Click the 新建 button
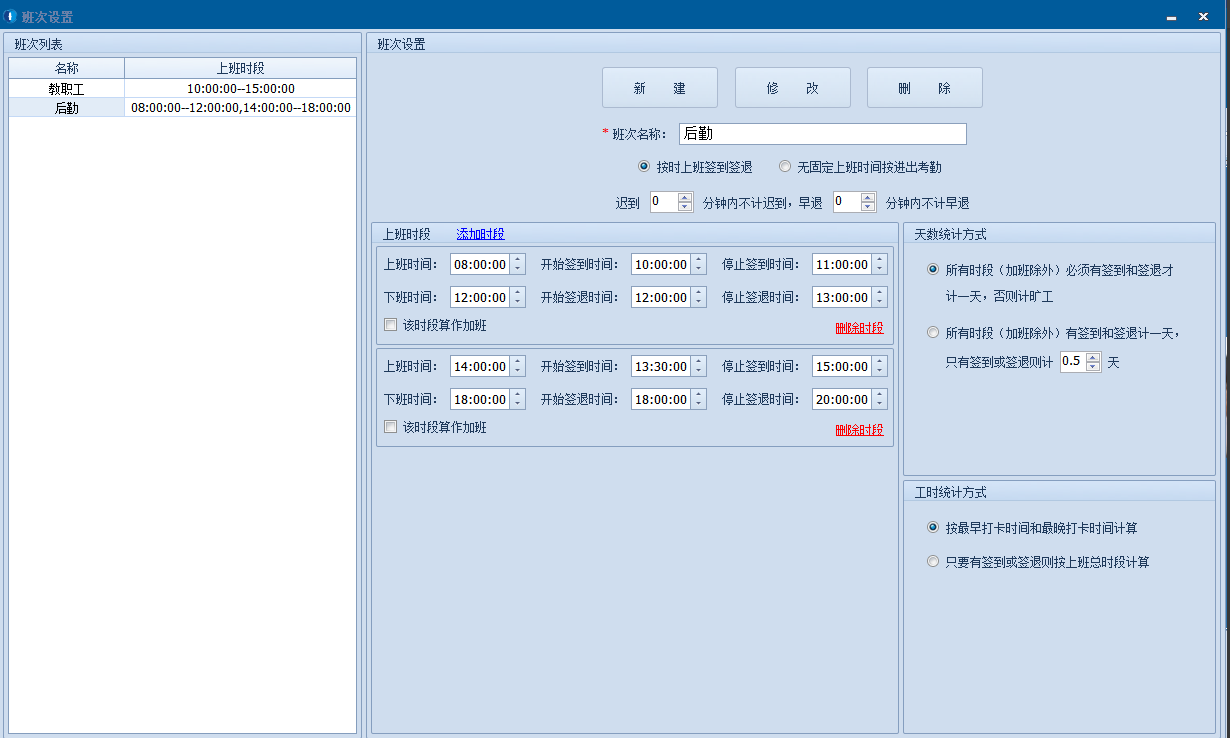 tap(659, 88)
